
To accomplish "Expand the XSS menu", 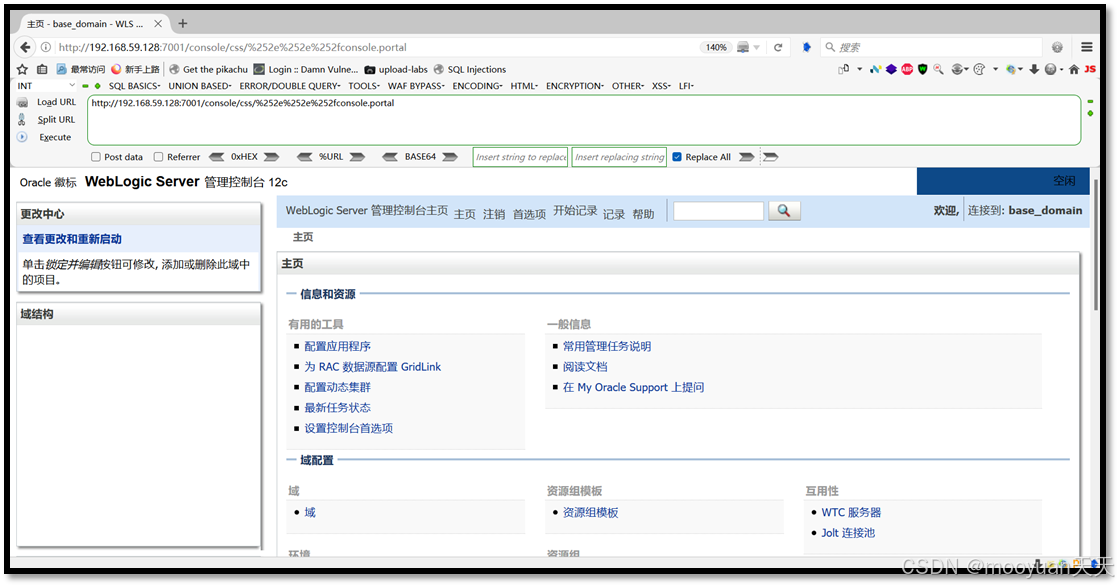I will pos(661,86).
